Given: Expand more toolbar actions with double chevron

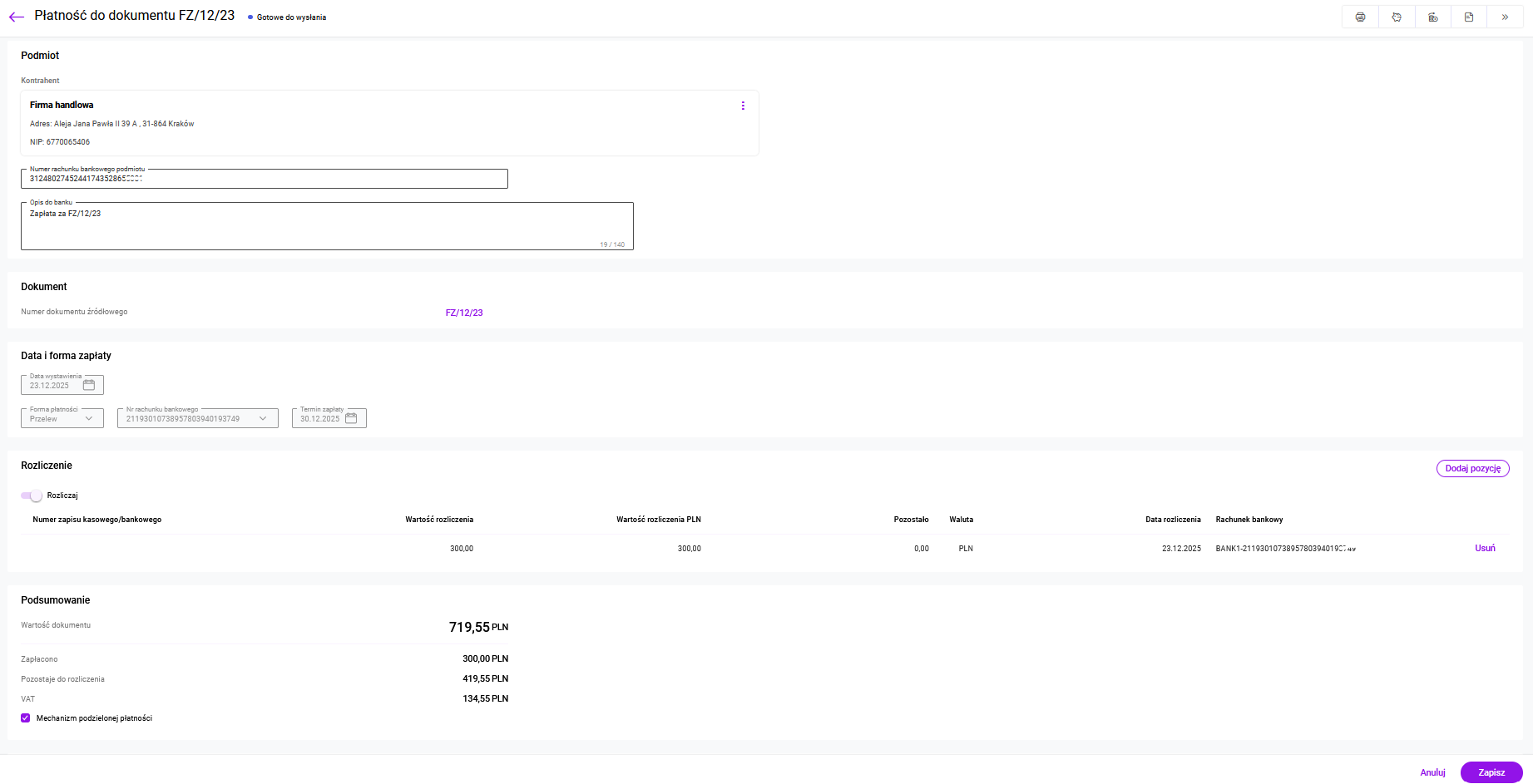Looking at the screenshot, I should tap(1505, 17).
